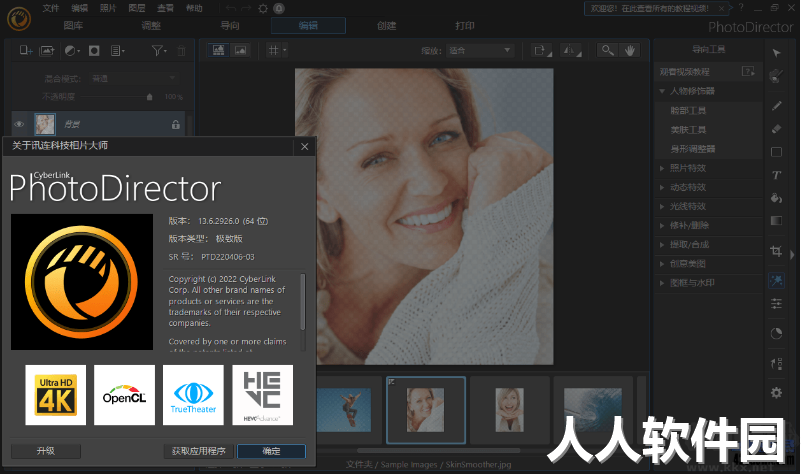This screenshot has height=474, width=801.
Task: Select the zoom magnifier tool
Action: 607,50
